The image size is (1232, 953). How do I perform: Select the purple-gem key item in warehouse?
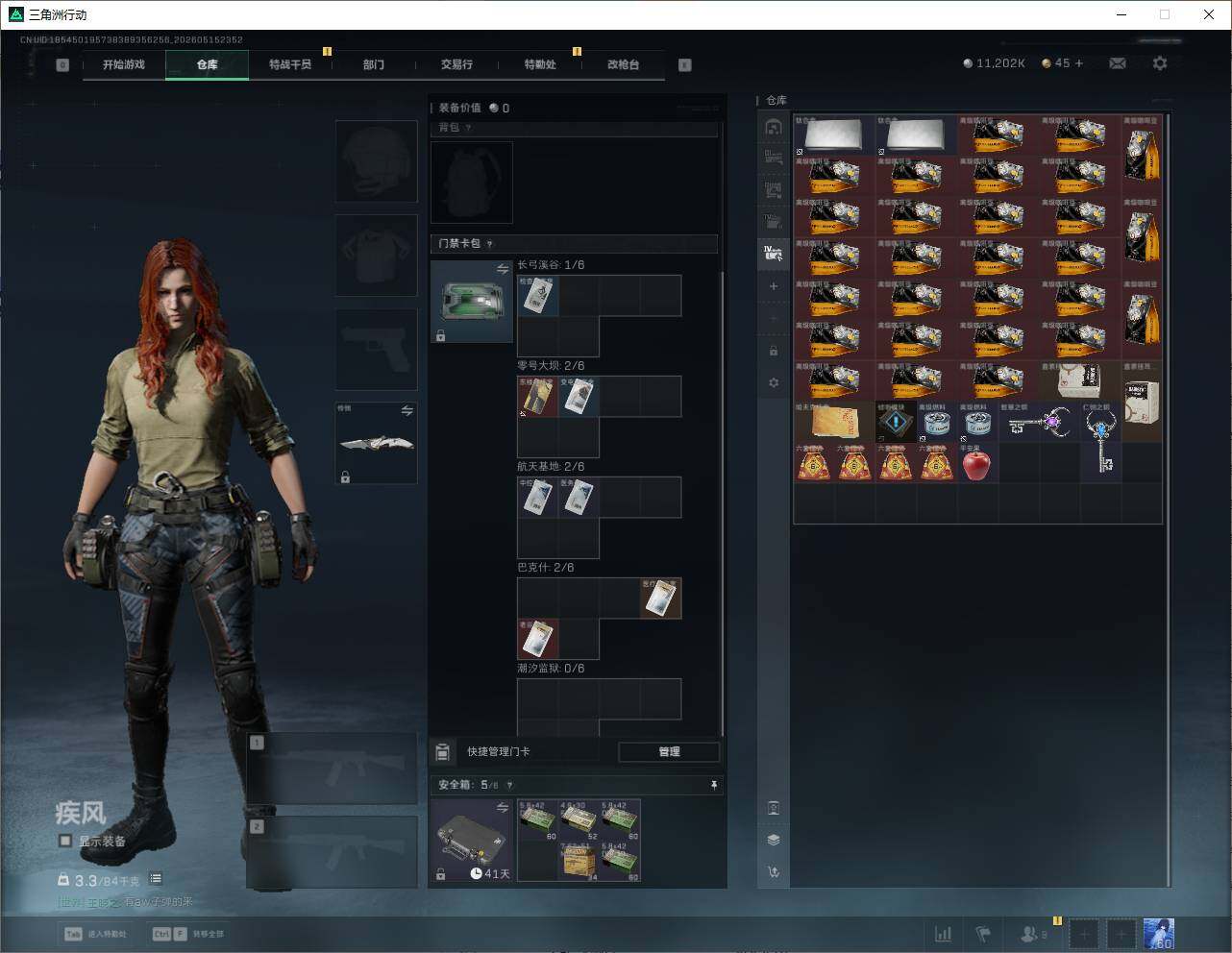pos(1040,423)
